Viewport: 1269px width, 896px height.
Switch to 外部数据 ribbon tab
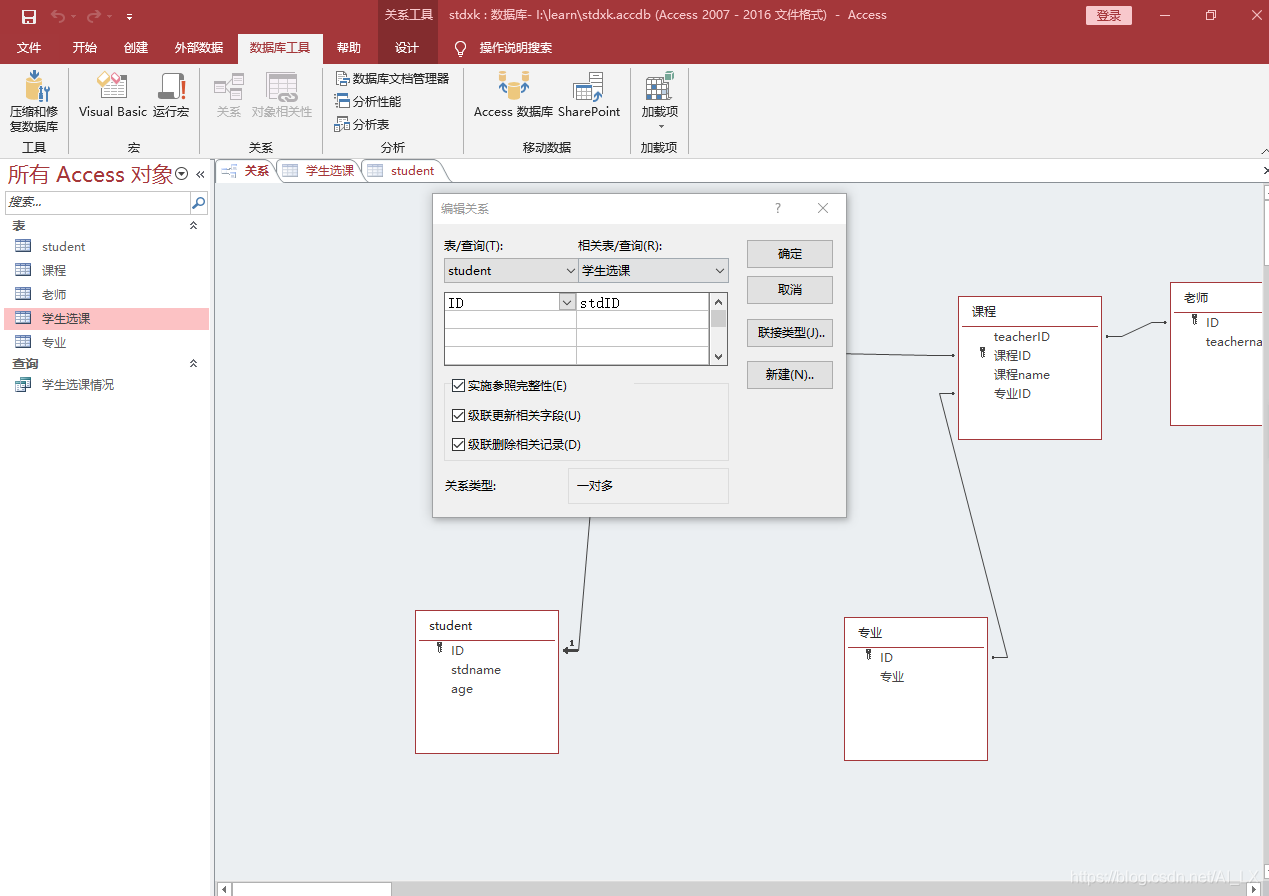tap(199, 48)
